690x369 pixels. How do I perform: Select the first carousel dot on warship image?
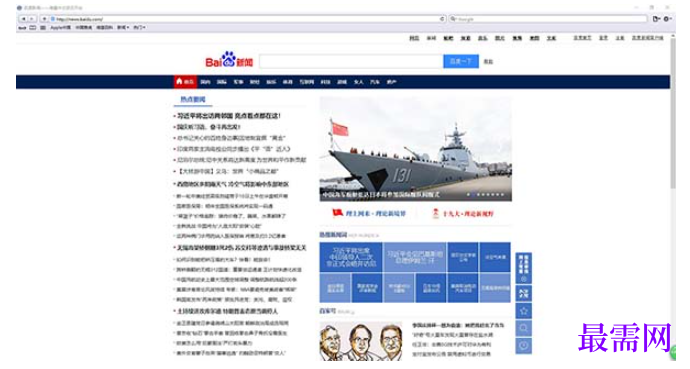tap(468, 194)
